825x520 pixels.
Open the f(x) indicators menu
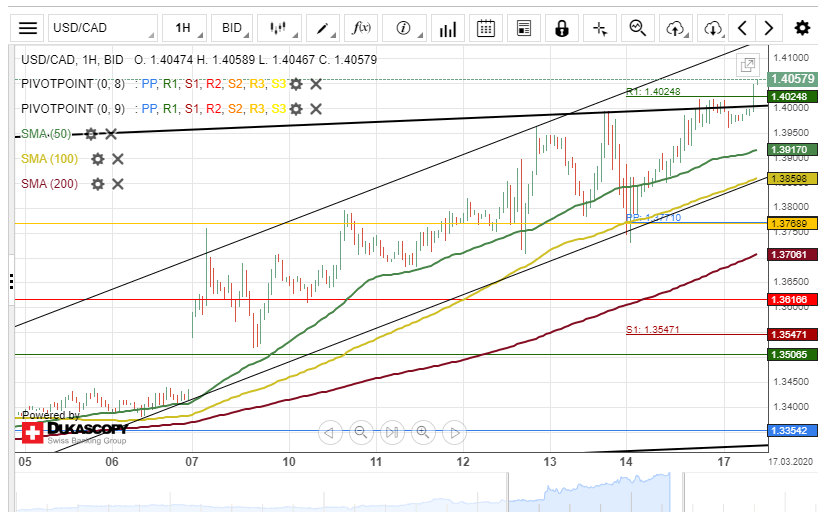363,28
